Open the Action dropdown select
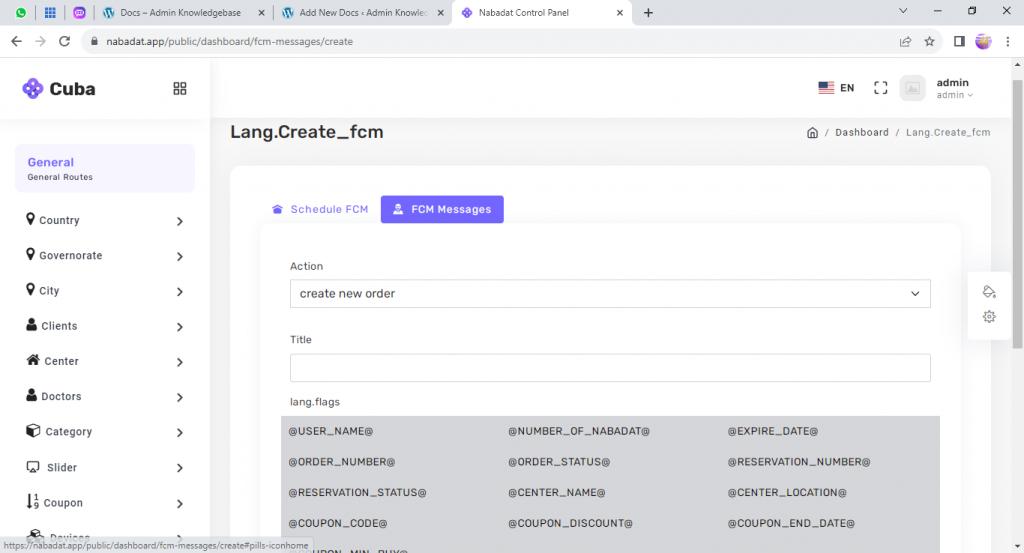Image resolution: width=1024 pixels, height=553 pixels. pyautogui.click(x=610, y=294)
